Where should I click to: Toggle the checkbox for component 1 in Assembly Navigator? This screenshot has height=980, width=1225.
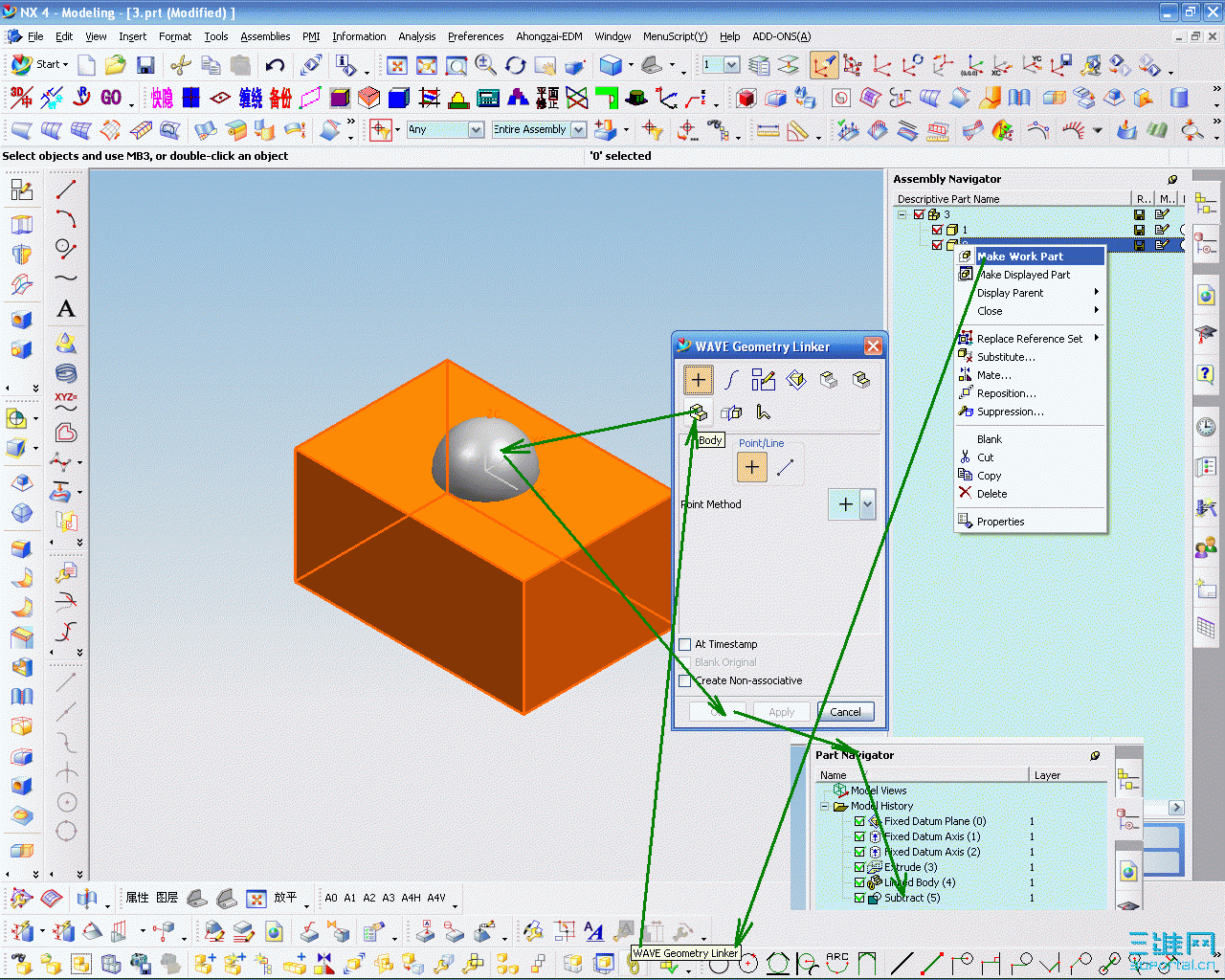tap(937, 230)
